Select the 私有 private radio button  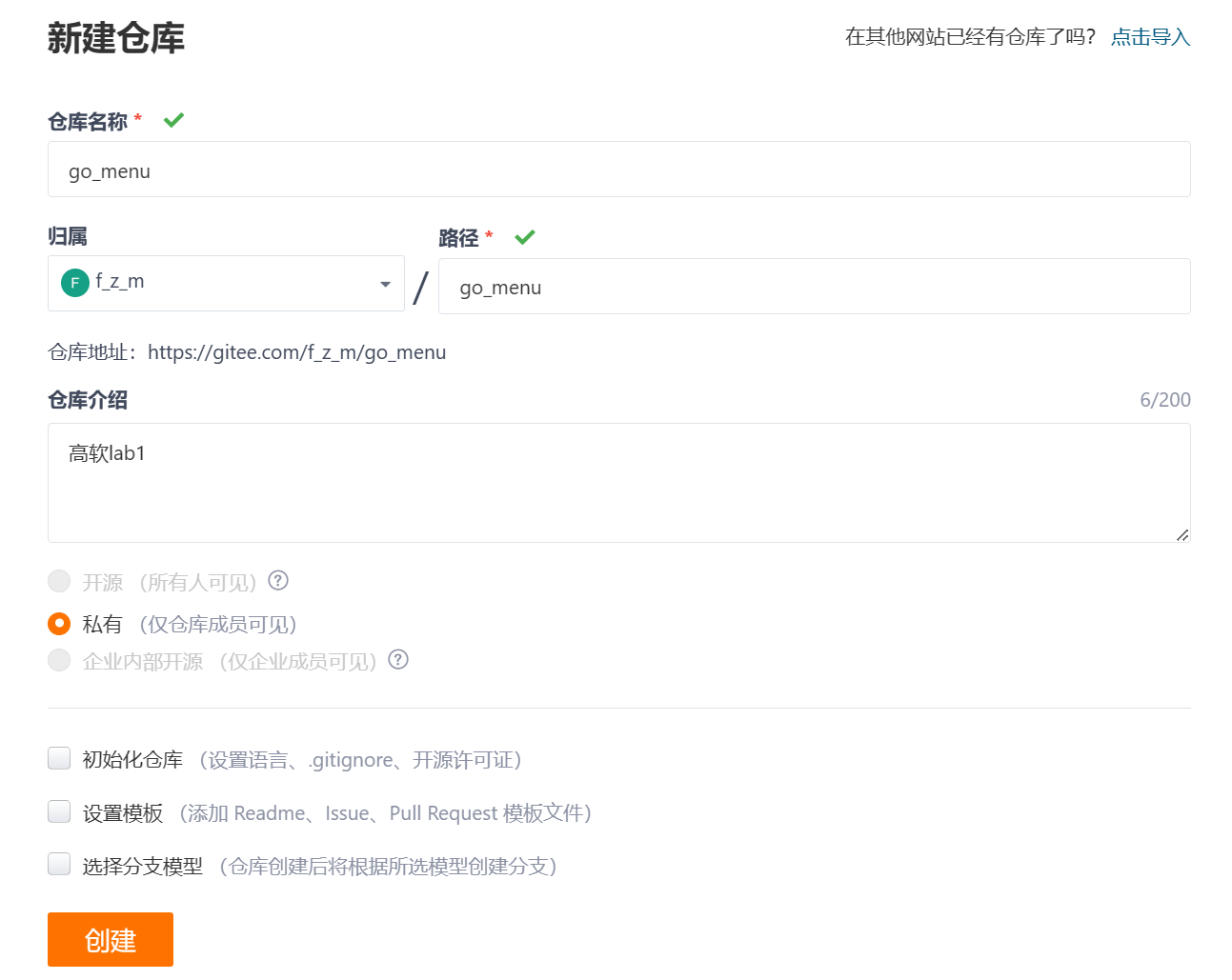point(59,624)
